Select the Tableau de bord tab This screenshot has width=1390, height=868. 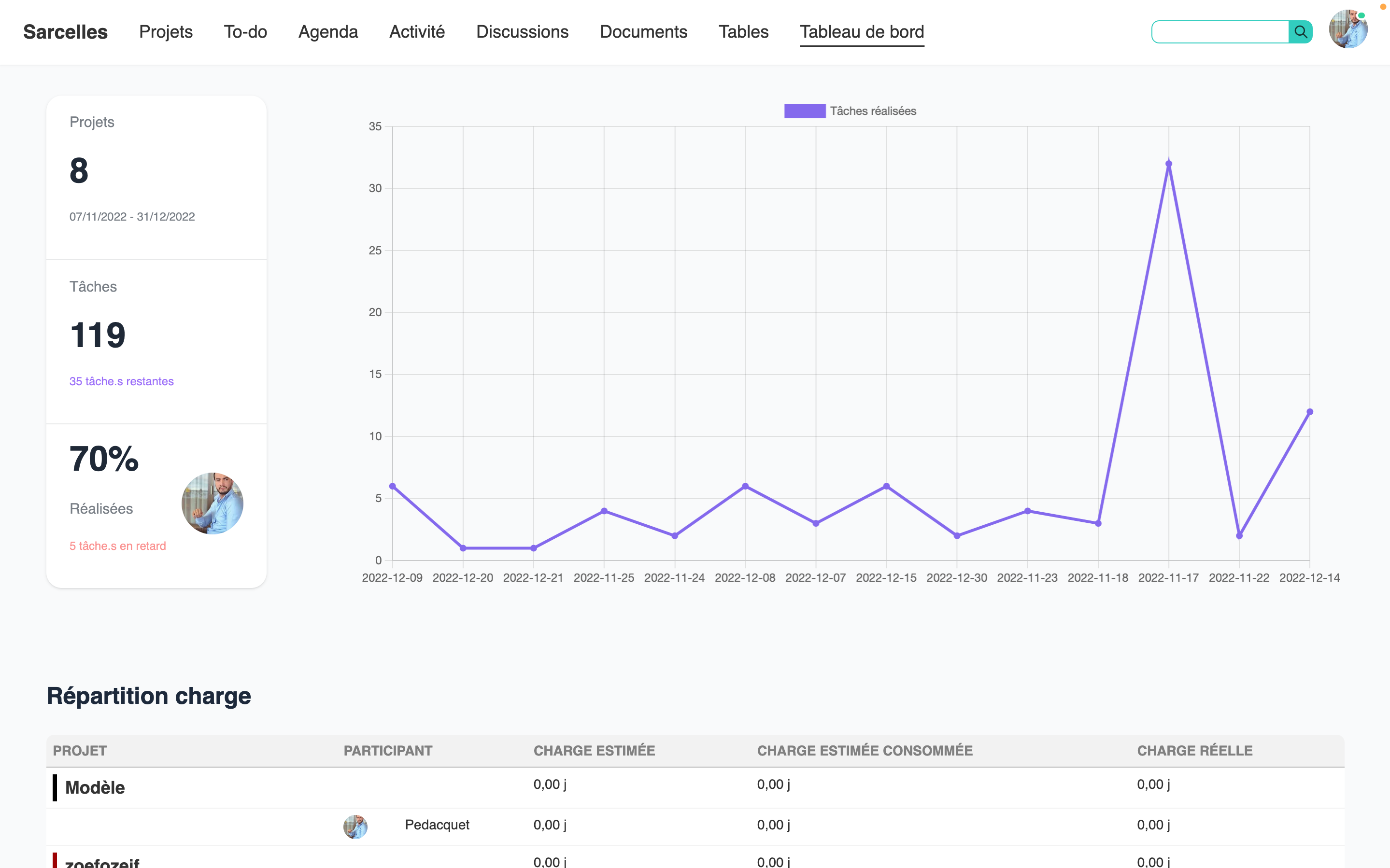click(x=861, y=31)
